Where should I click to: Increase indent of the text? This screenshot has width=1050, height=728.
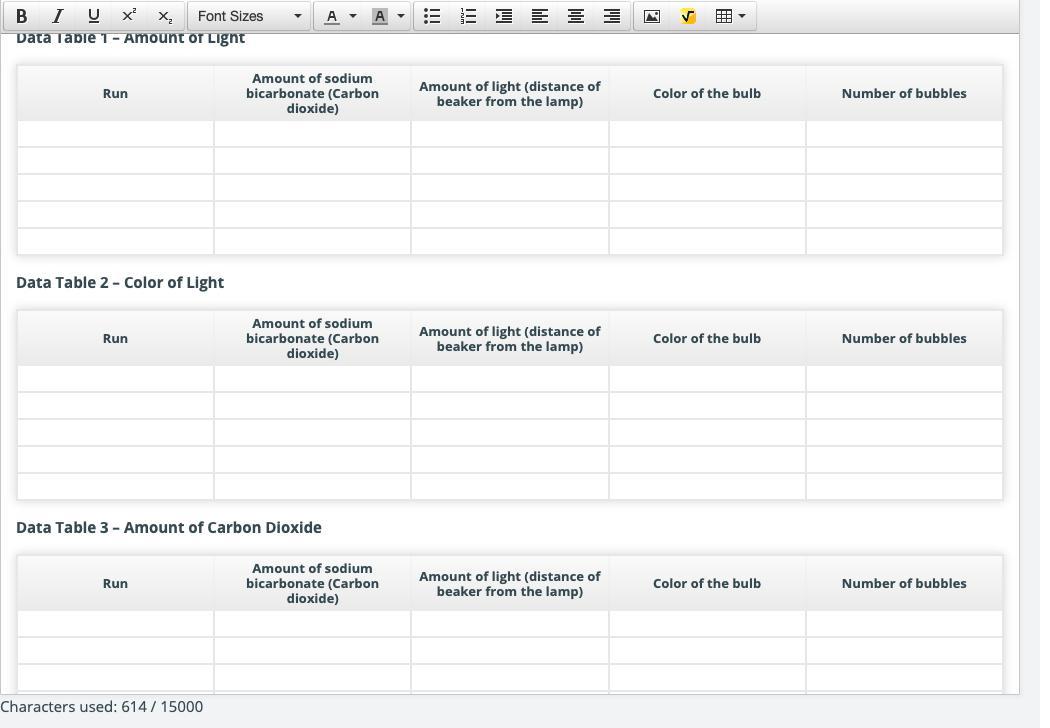[504, 16]
